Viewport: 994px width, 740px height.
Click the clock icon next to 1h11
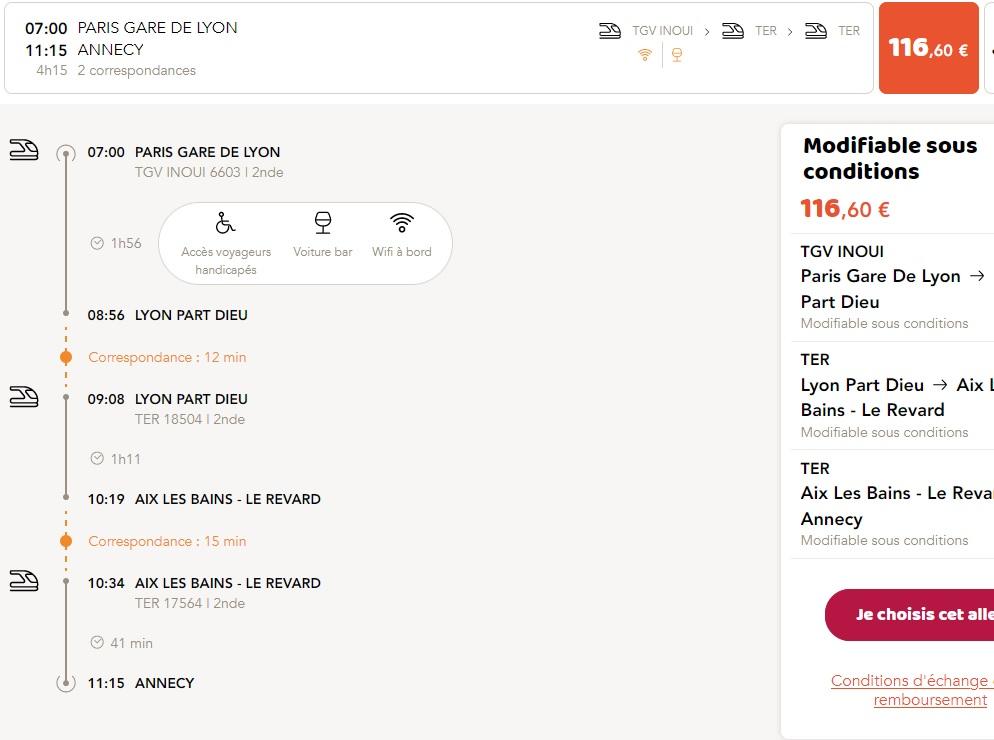97,458
